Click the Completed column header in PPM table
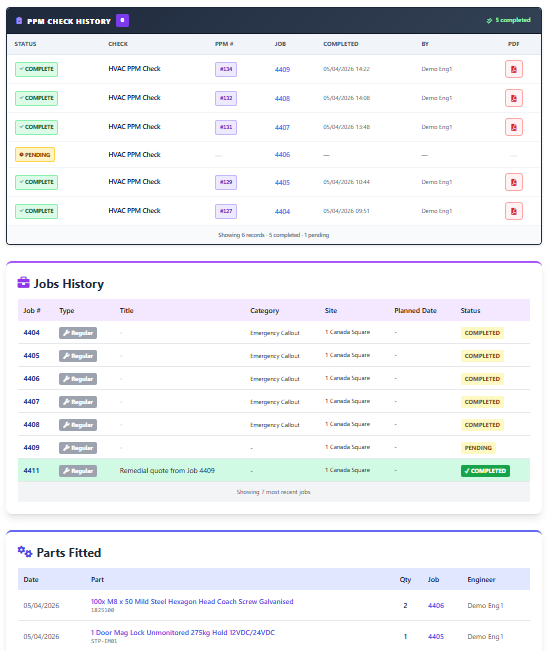Screen dimensions: 550x651 [x=340, y=44]
